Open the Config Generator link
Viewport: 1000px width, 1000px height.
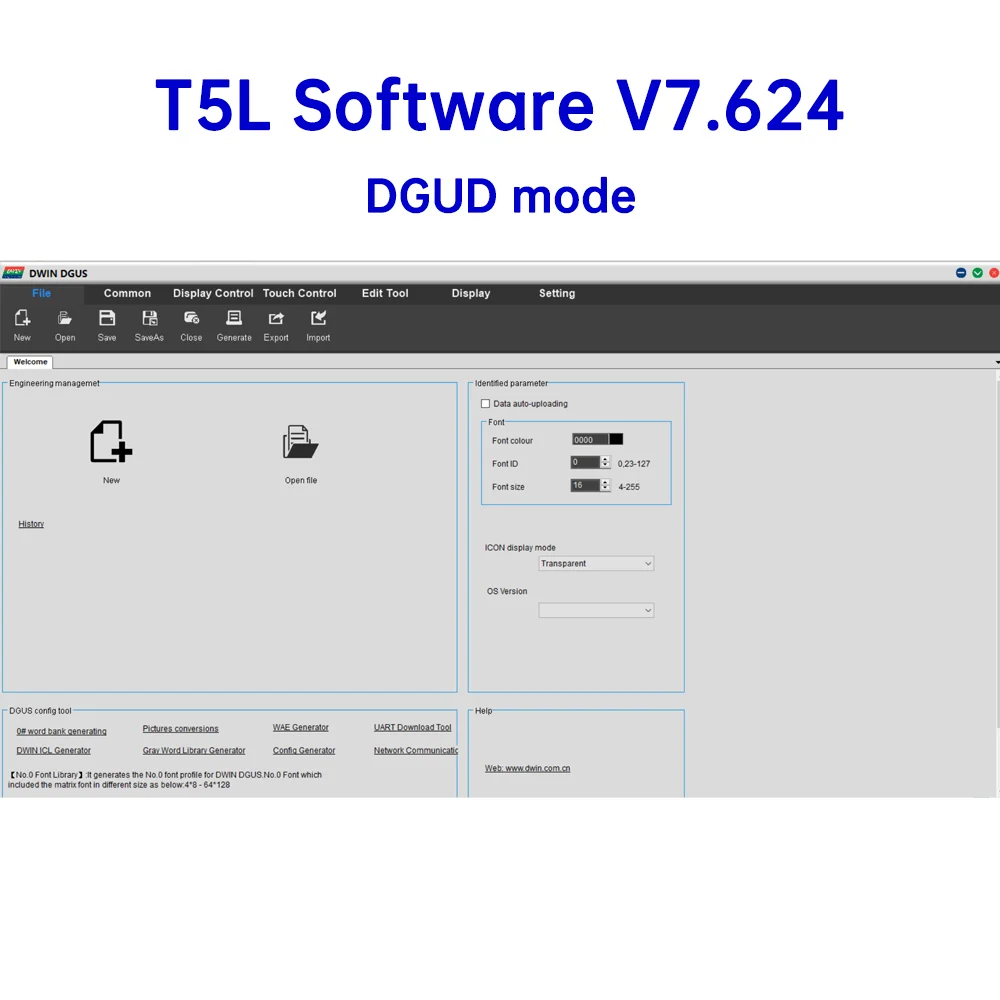point(304,751)
